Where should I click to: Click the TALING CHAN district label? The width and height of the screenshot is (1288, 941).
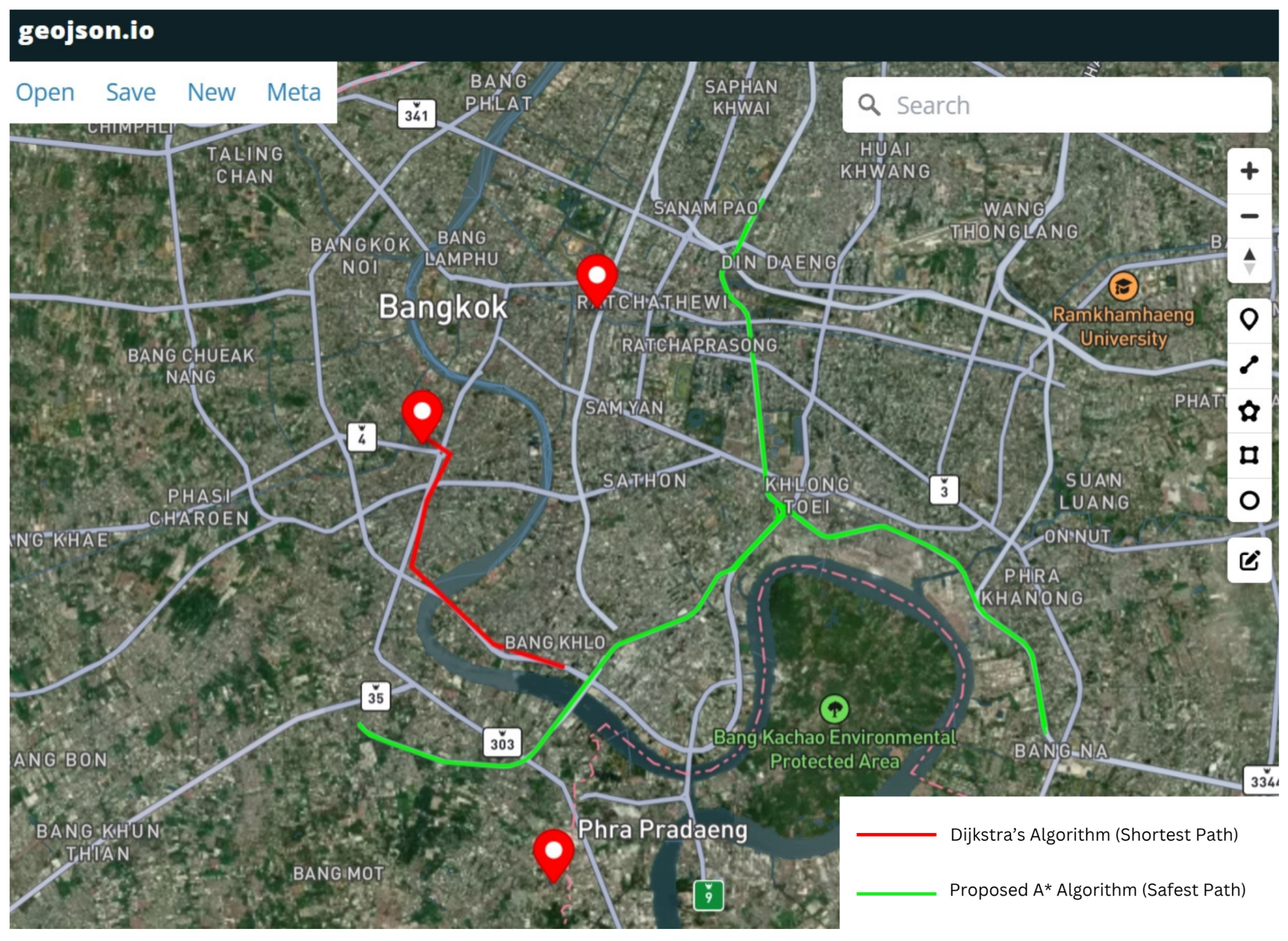pyautogui.click(x=245, y=165)
